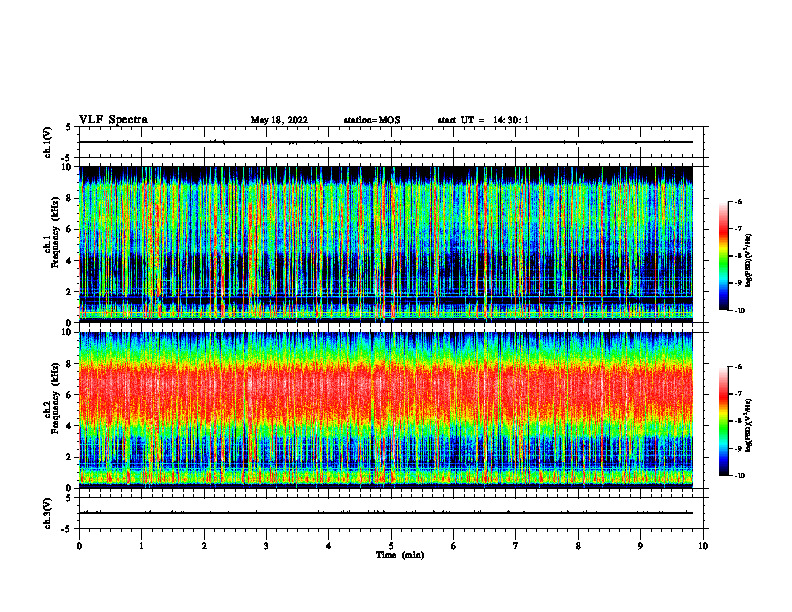Select the "ch.1(V)" waveform axis label
The width and height of the screenshot is (792, 612).
pyautogui.click(x=48, y=142)
